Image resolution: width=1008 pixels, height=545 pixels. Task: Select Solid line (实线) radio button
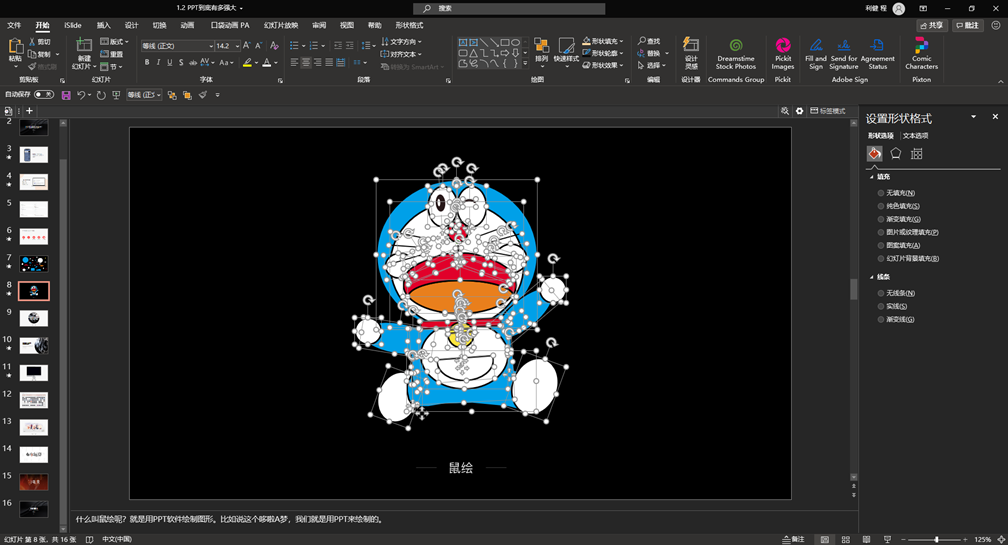[x=881, y=306]
